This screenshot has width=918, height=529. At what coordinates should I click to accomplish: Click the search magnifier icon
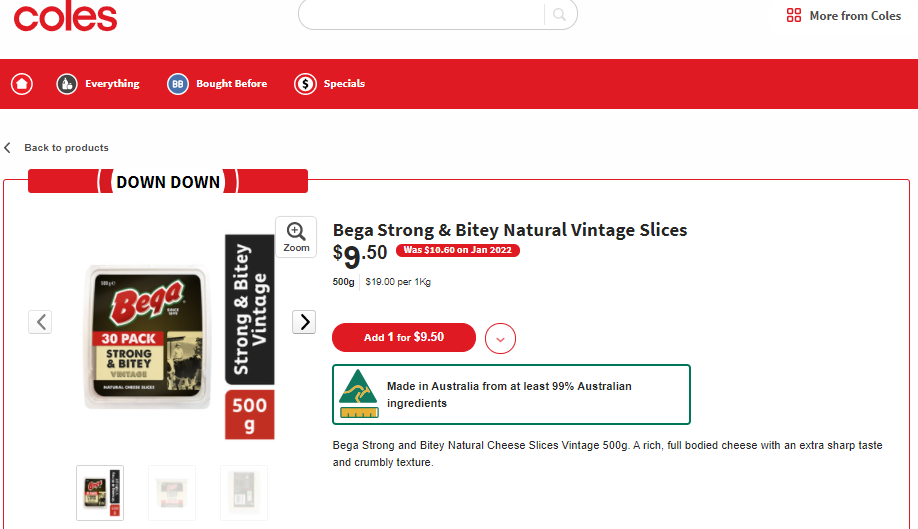[x=560, y=15]
